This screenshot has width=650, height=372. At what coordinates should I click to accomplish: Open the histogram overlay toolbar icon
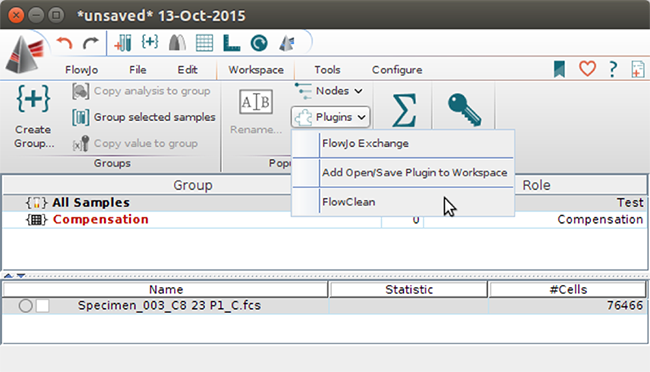177,43
